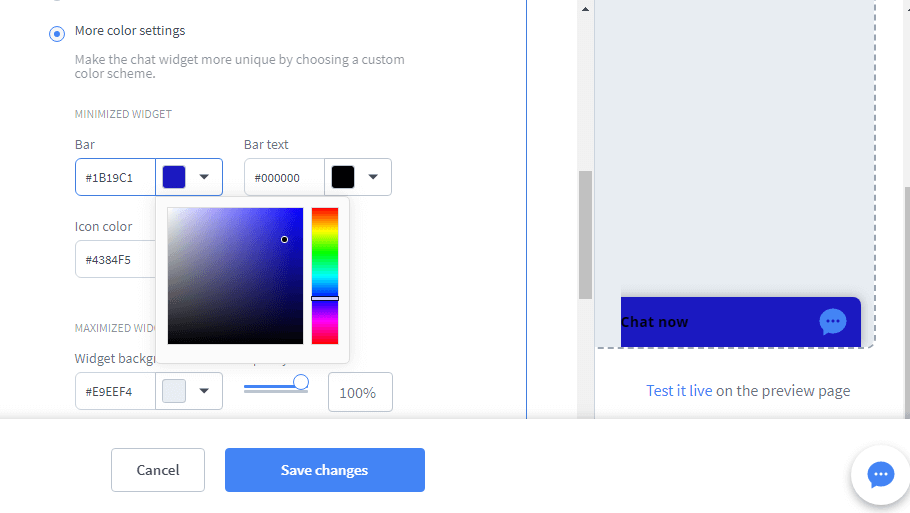Click the chat bubble icon in preview bar
Screen dimensions: 910x513
click(833, 321)
